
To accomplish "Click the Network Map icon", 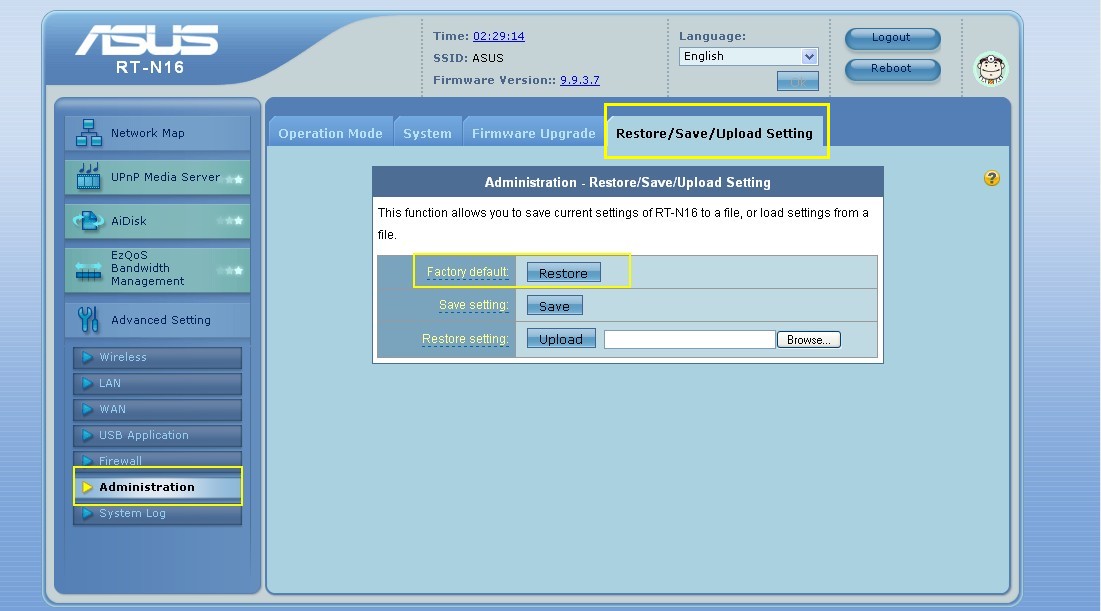I will tap(89, 133).
